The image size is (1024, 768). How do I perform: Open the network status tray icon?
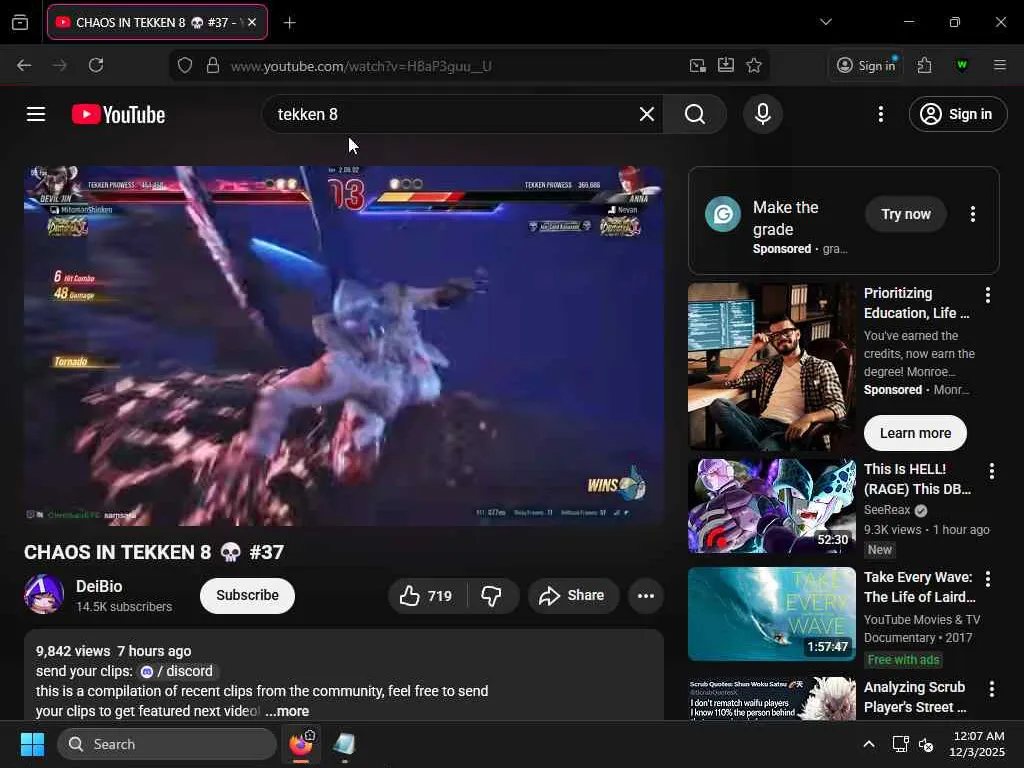(900, 744)
